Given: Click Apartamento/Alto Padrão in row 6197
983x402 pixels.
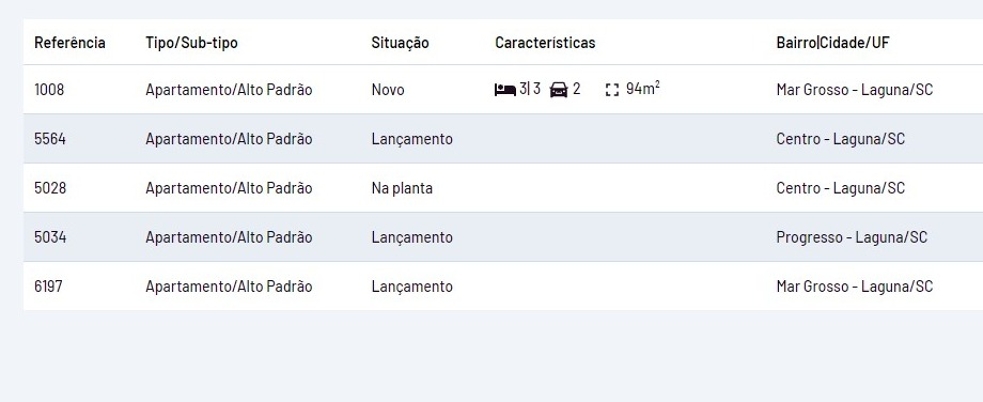Looking at the screenshot, I should [229, 287].
